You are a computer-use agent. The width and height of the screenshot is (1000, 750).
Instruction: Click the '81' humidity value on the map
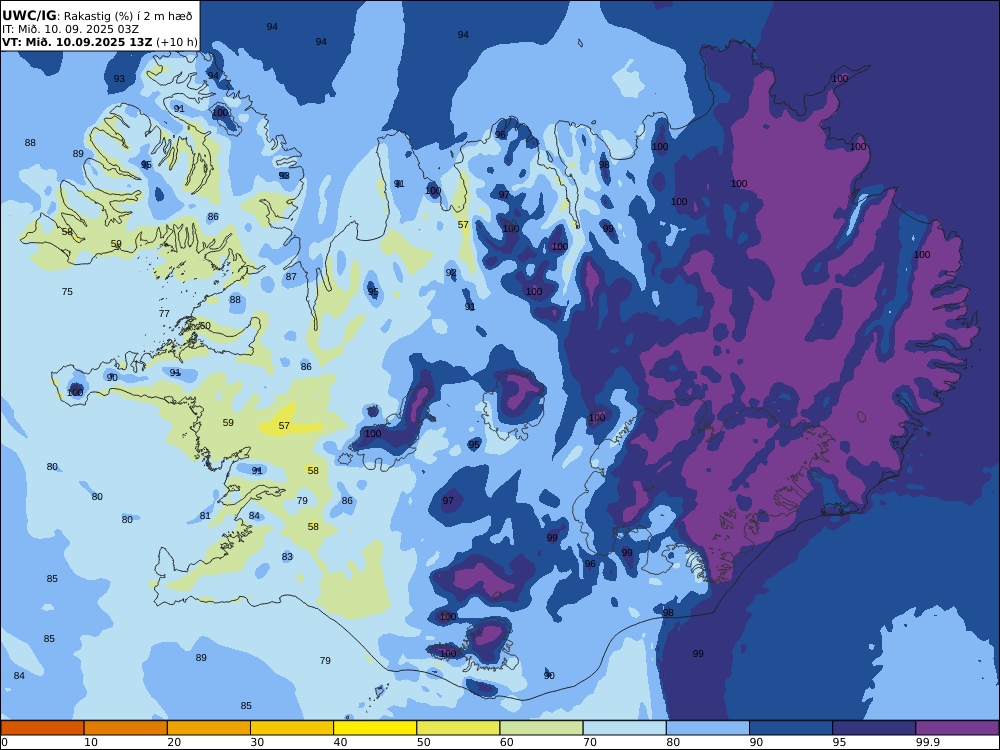coord(205,515)
